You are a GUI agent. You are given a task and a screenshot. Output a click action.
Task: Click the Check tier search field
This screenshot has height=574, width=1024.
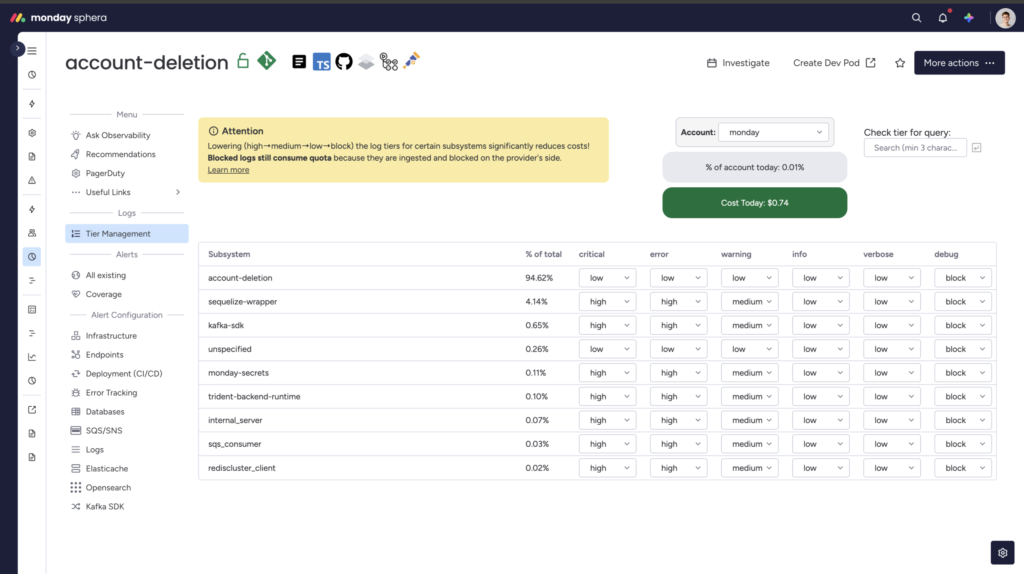coord(915,148)
